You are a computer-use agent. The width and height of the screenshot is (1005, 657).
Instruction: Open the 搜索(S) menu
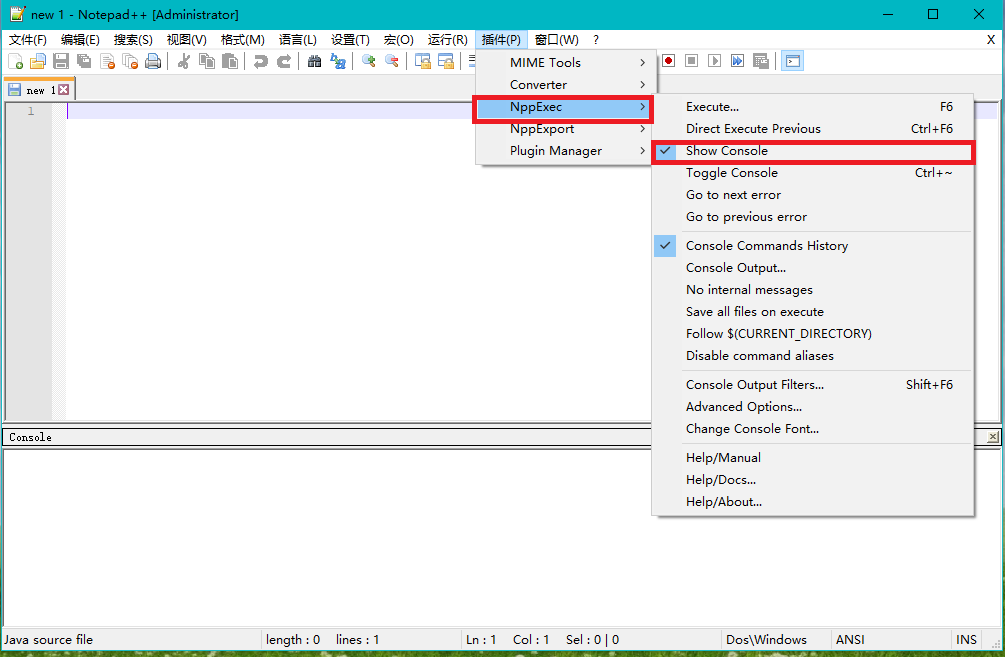133,40
